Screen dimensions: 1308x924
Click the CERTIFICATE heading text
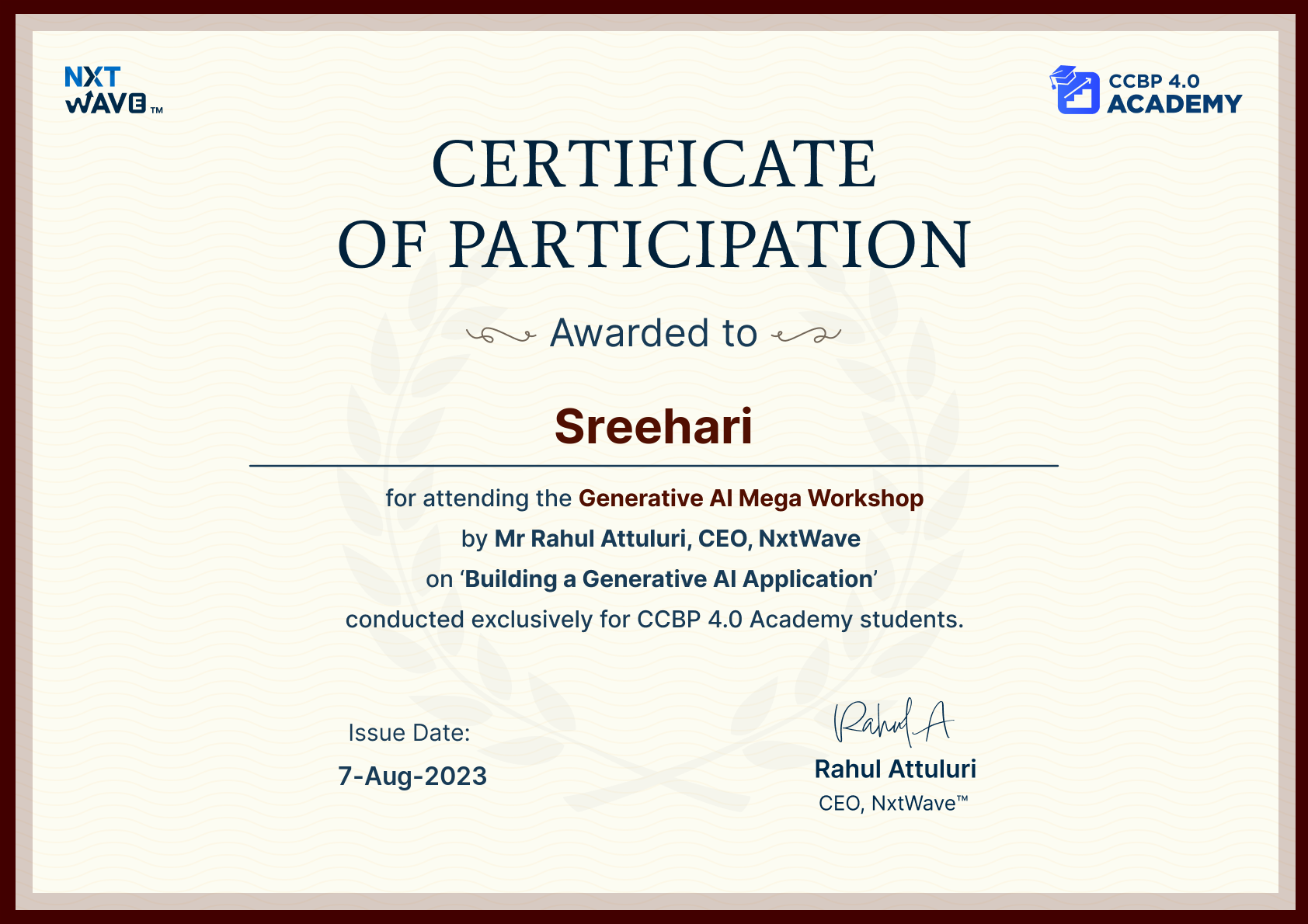pos(654,163)
